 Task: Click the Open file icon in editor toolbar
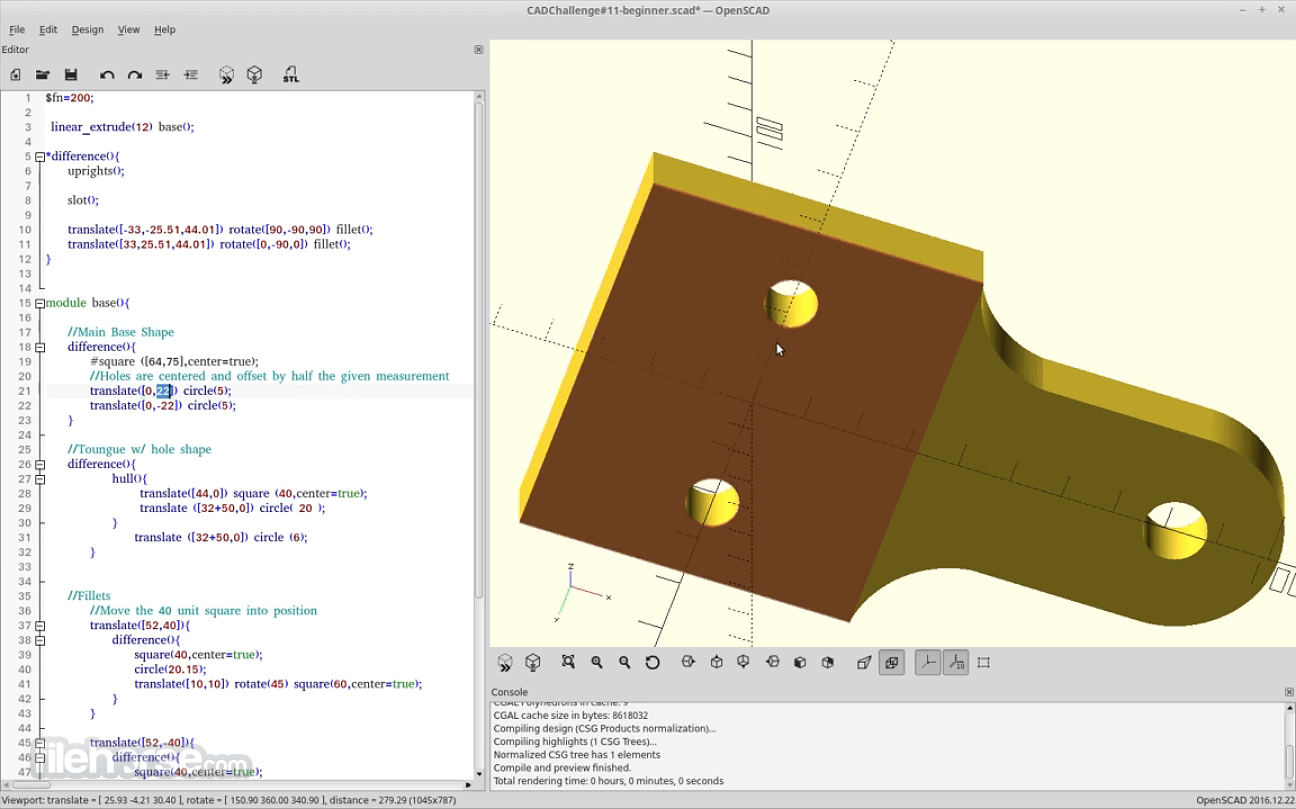tap(43, 75)
